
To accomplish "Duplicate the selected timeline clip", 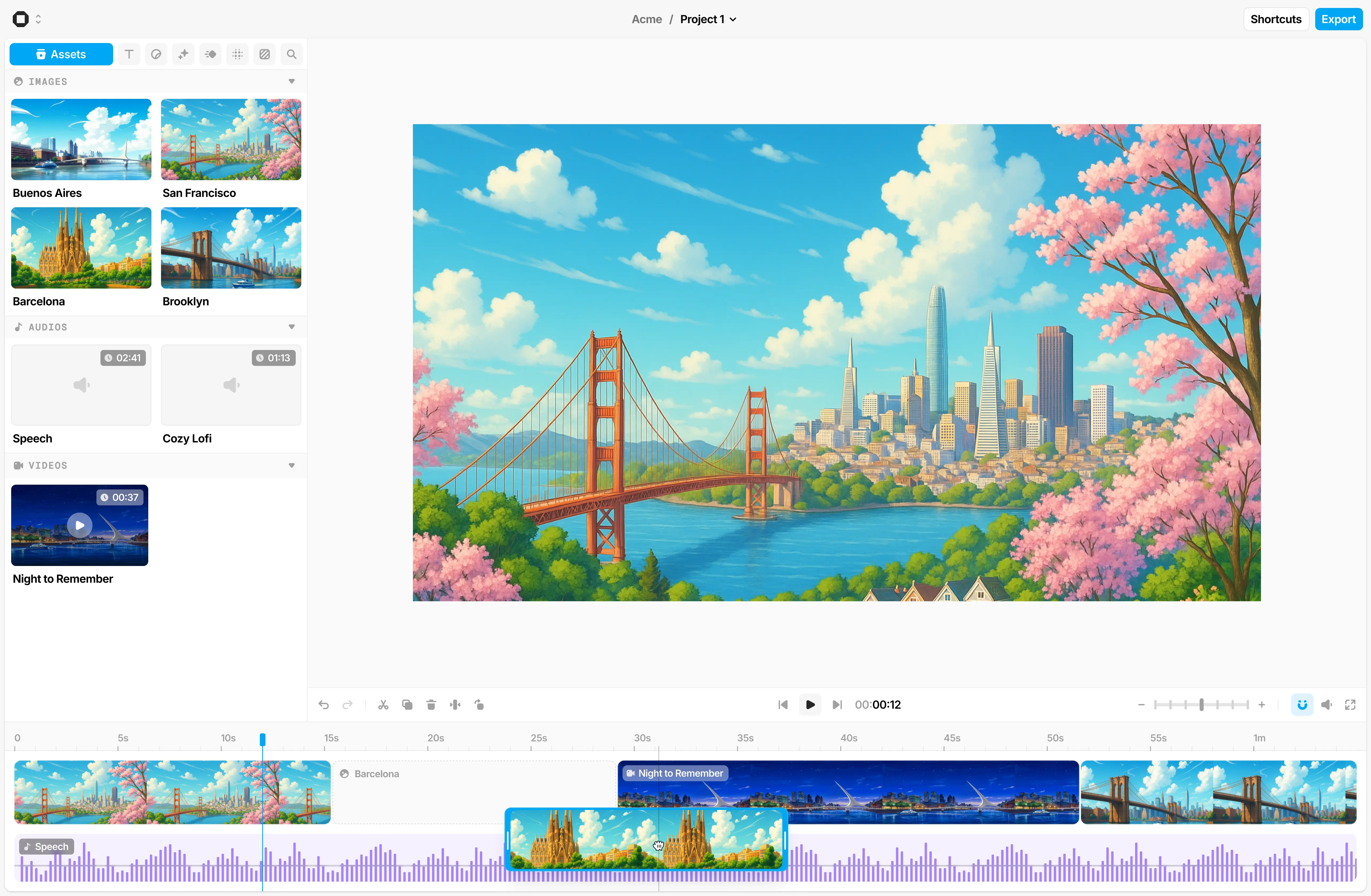I will point(407,705).
